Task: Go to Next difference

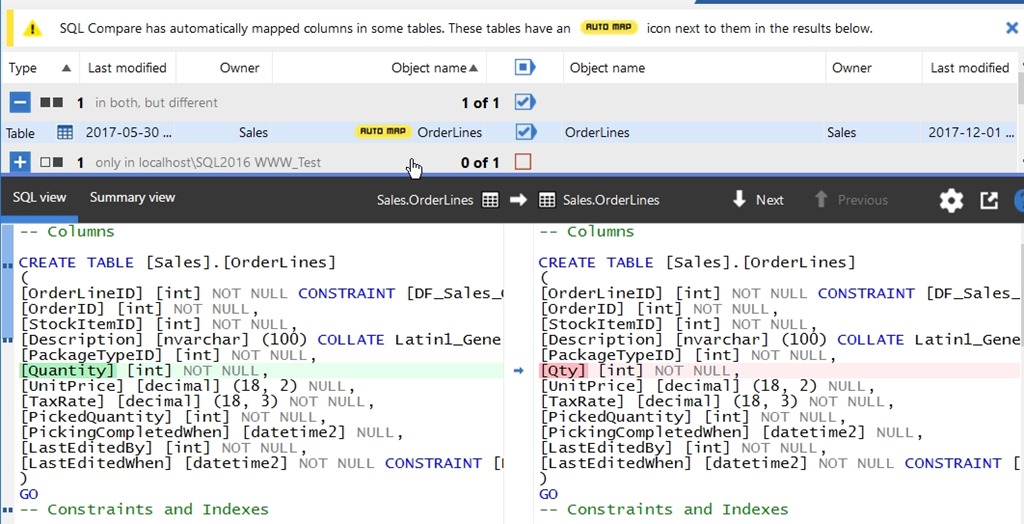Action: click(x=758, y=200)
